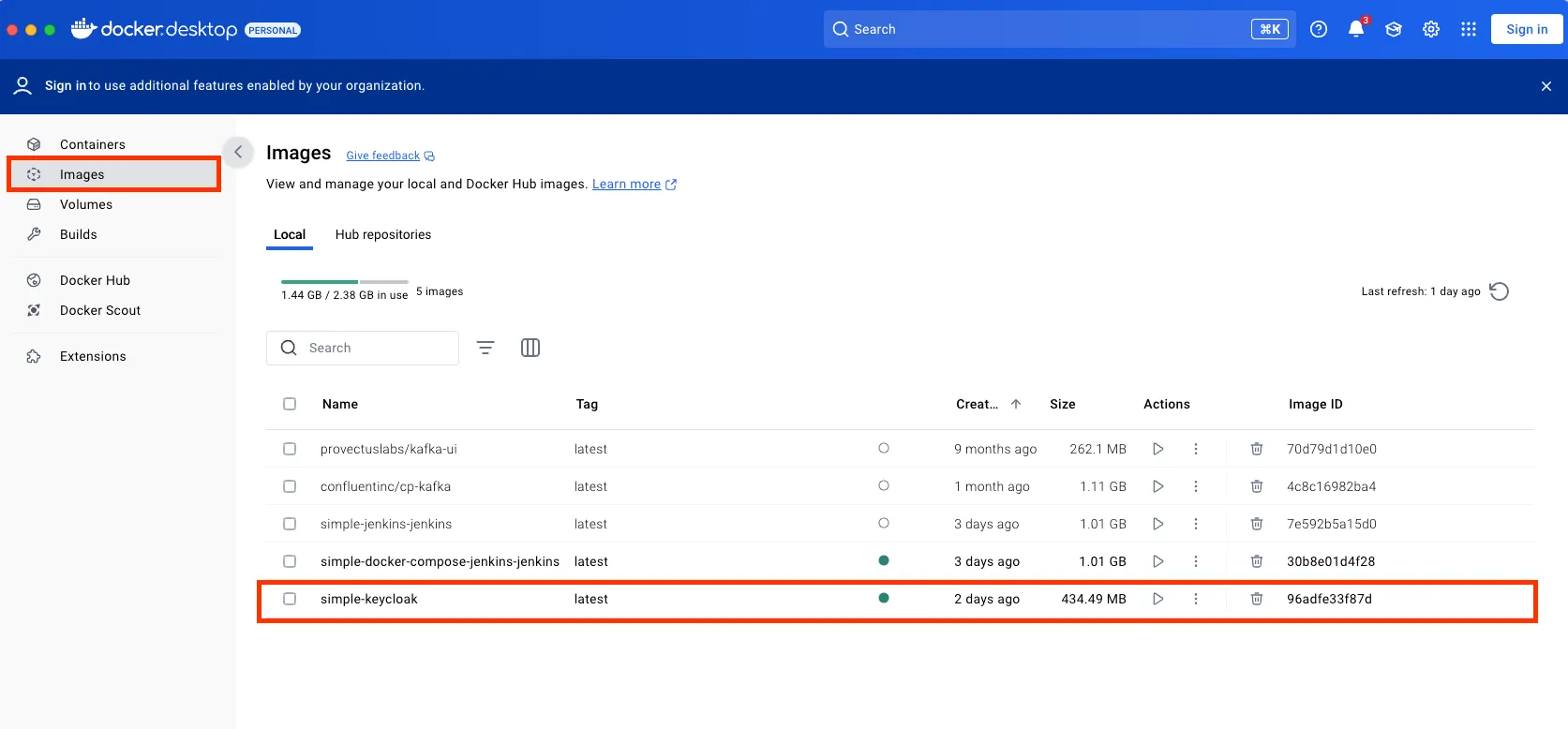Open the apps grid icon

coord(1469,29)
